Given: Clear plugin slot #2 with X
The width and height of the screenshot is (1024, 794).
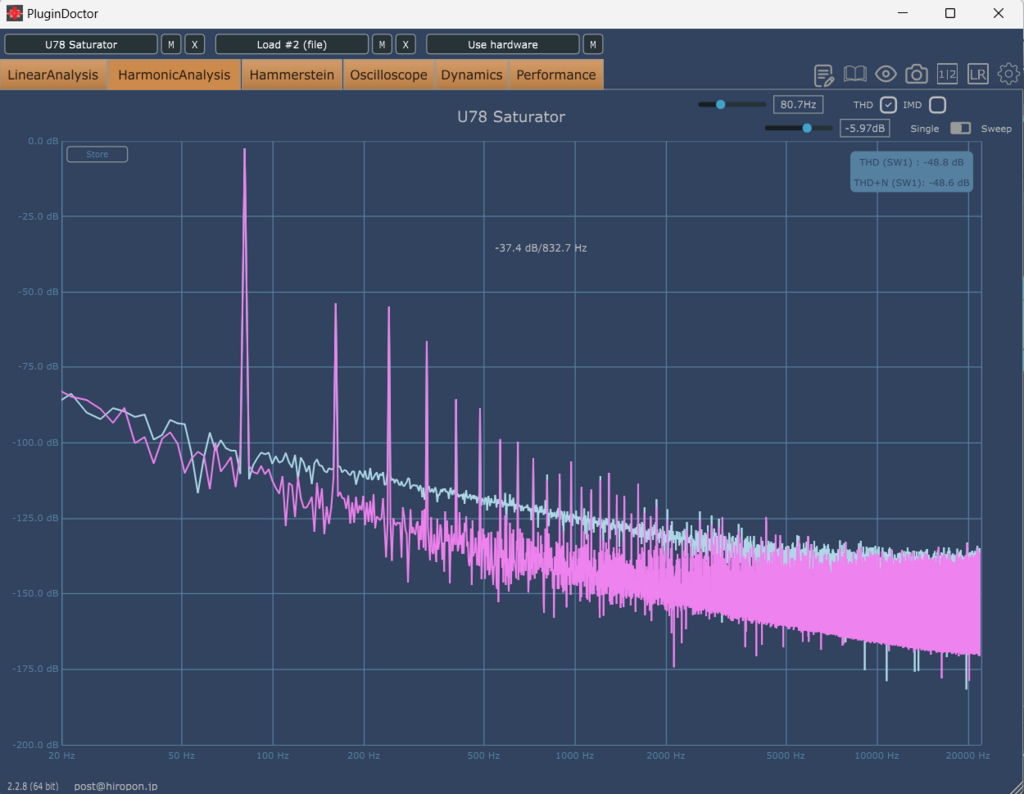Looking at the screenshot, I should [406, 44].
